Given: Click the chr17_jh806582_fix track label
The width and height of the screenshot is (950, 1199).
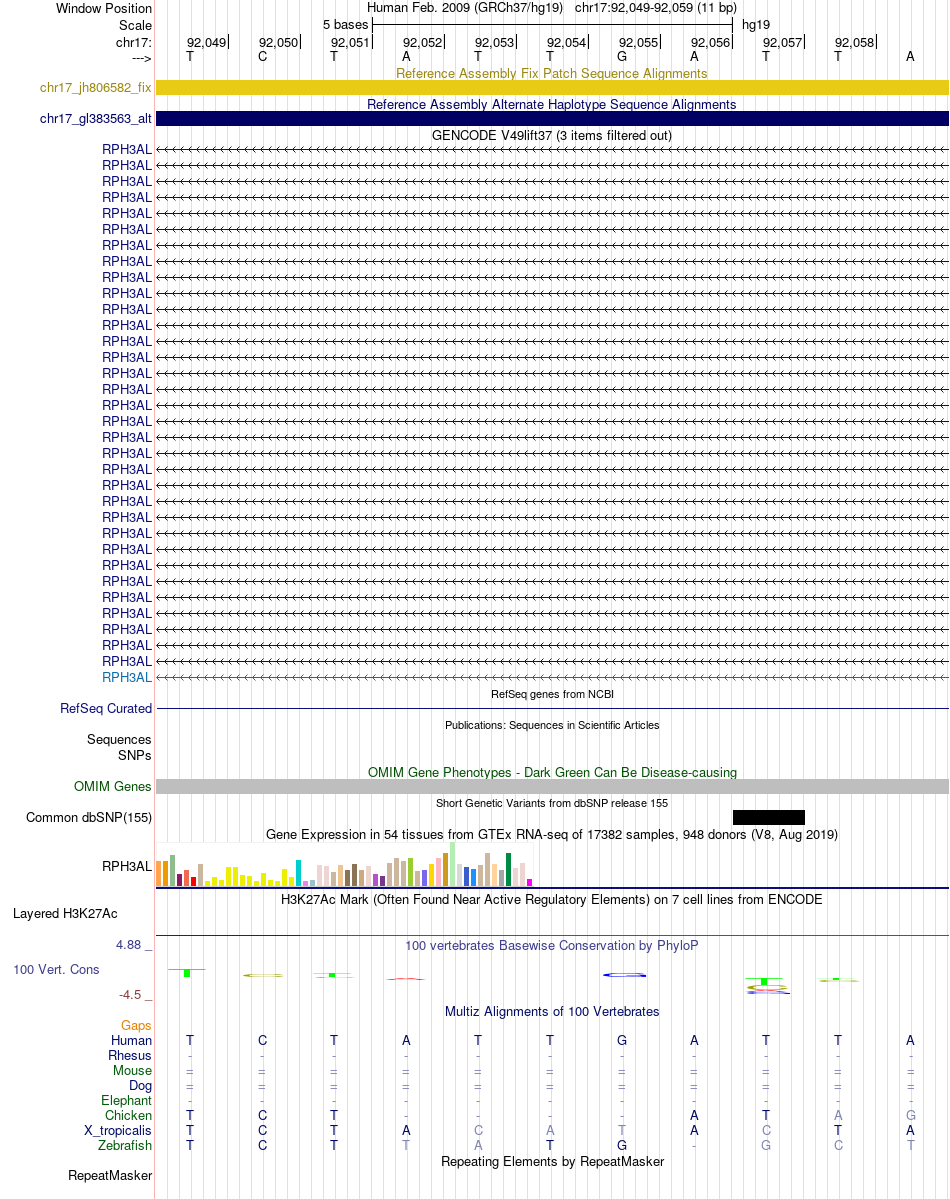Looking at the screenshot, I should [96, 88].
